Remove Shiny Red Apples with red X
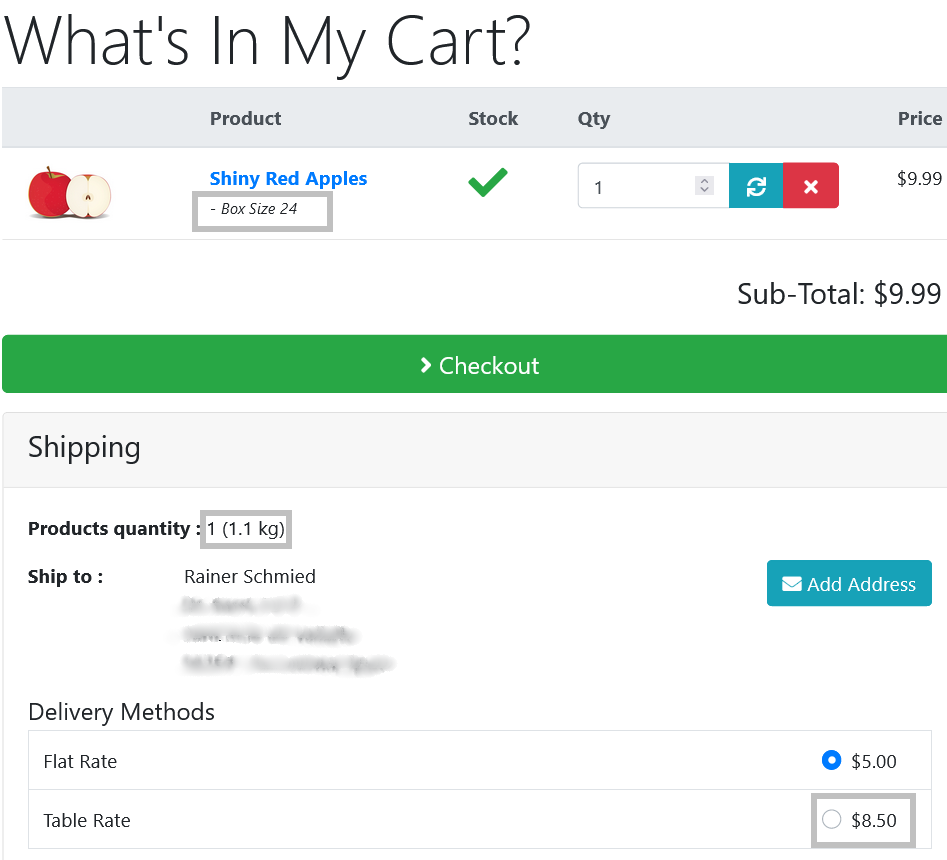This screenshot has height=860, width=947. point(811,186)
